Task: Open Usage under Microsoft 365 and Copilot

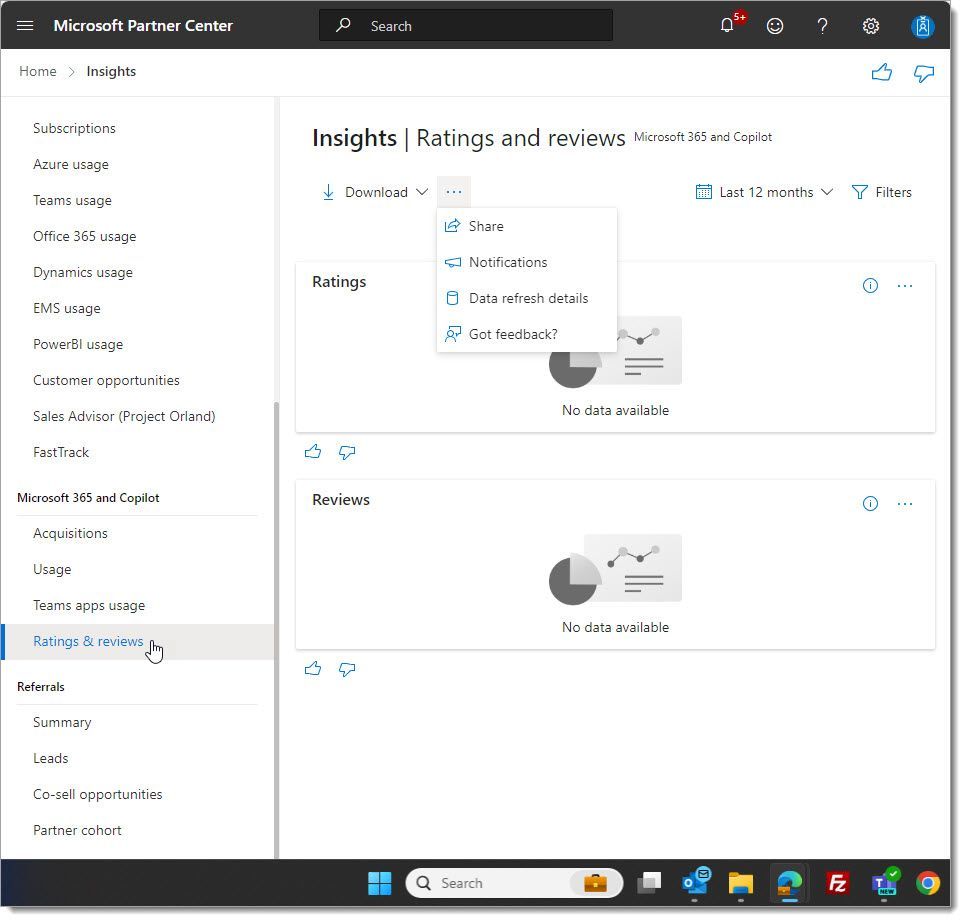Action: point(52,570)
